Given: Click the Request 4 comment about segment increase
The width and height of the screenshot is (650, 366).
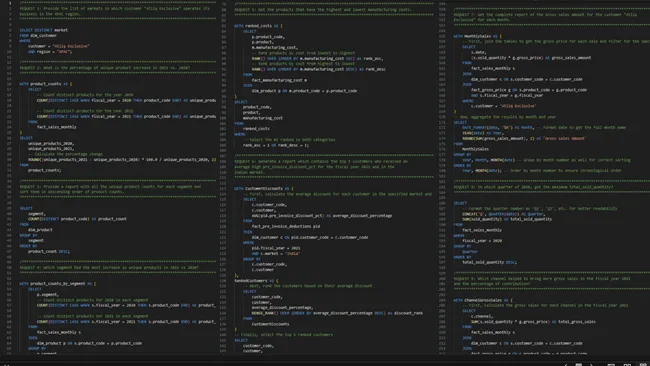Looking at the screenshot, I should click(109, 267).
